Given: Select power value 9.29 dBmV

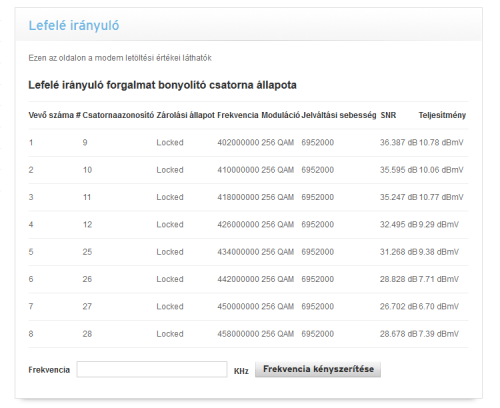Looking at the screenshot, I should (x=439, y=225).
